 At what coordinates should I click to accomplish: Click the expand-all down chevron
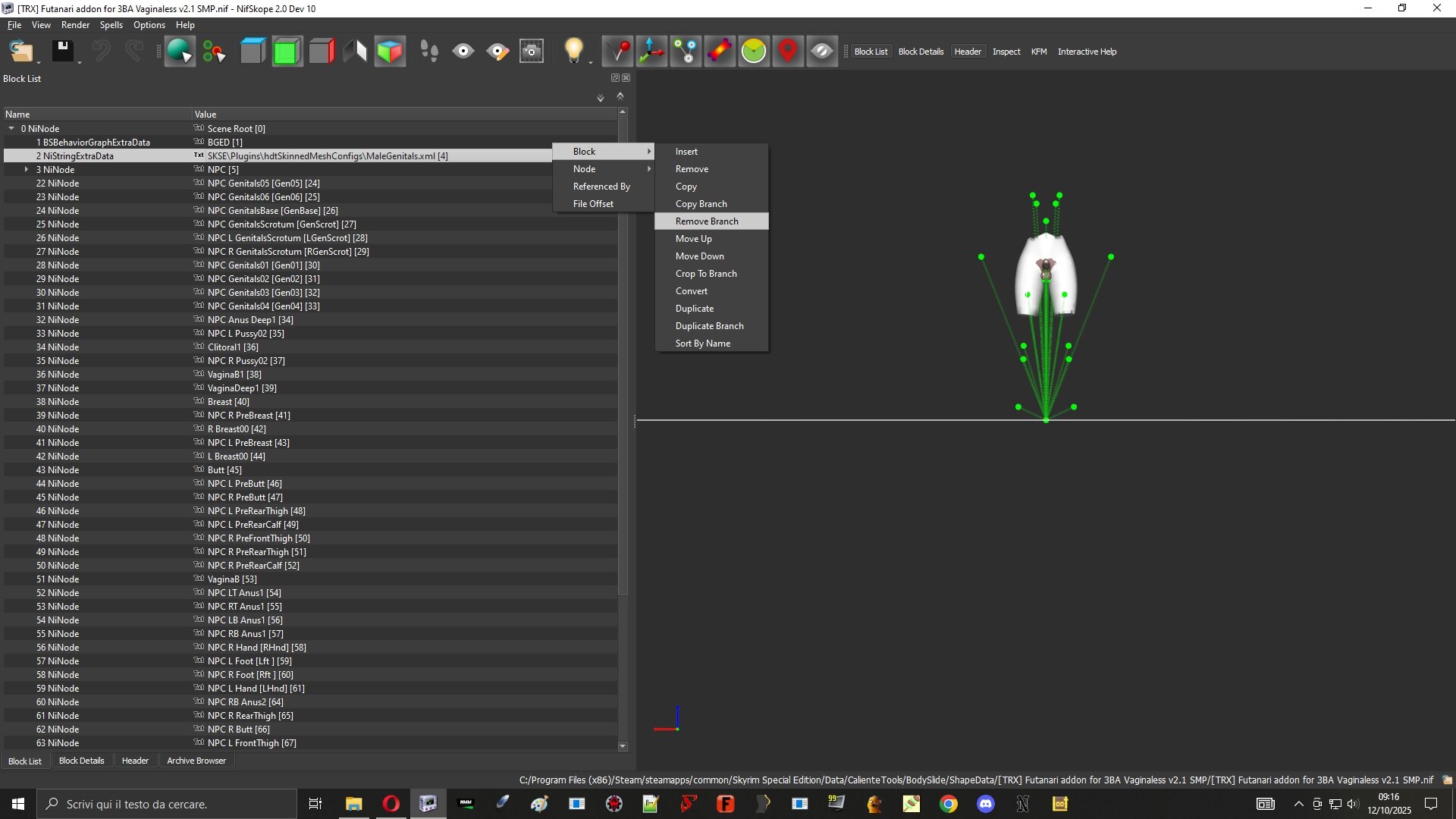pos(601,98)
